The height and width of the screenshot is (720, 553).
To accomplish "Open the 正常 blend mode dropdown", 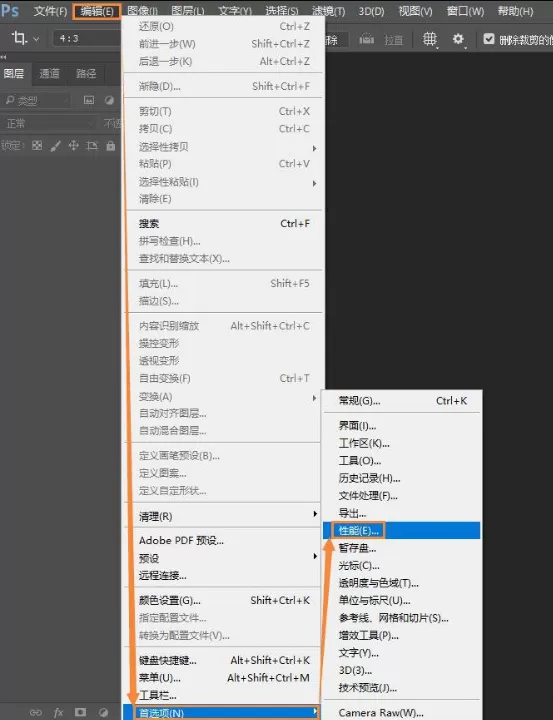I will tap(49, 123).
